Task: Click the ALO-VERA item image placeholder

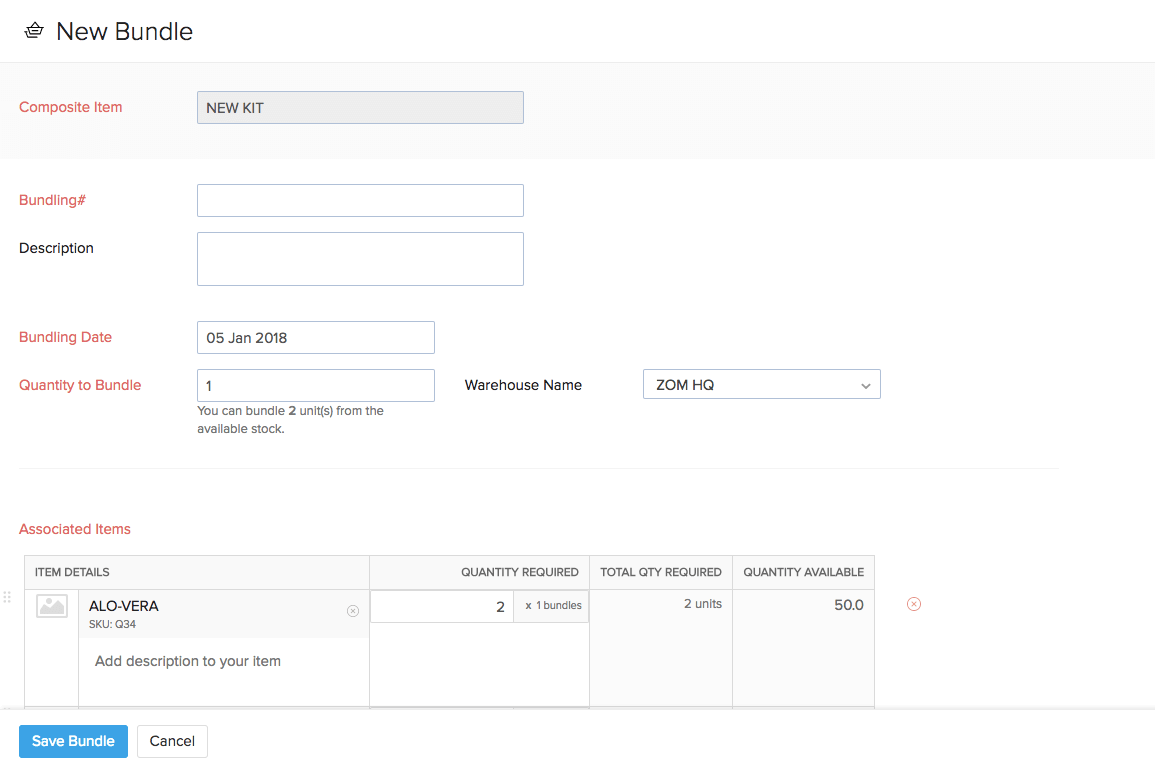Action: [52, 606]
